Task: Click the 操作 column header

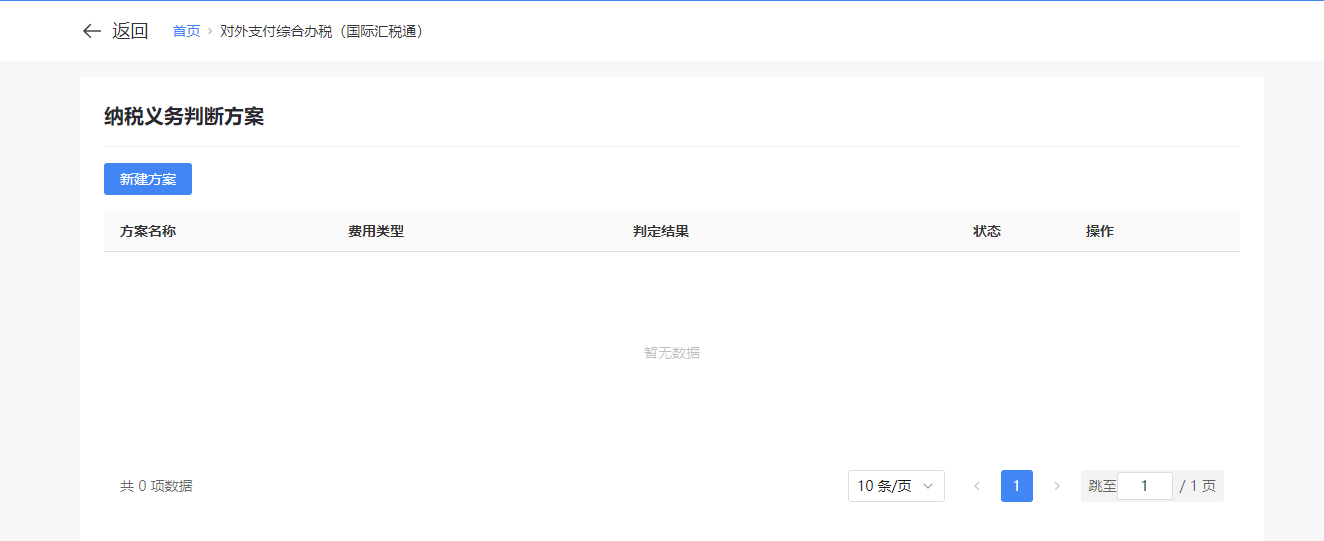Action: point(1100,231)
